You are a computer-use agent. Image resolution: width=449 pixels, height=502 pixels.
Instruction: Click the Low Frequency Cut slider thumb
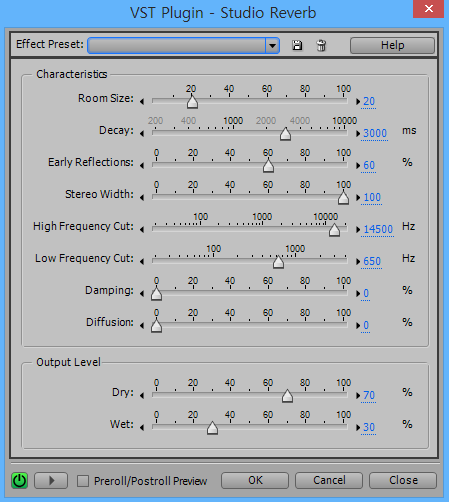click(278, 262)
